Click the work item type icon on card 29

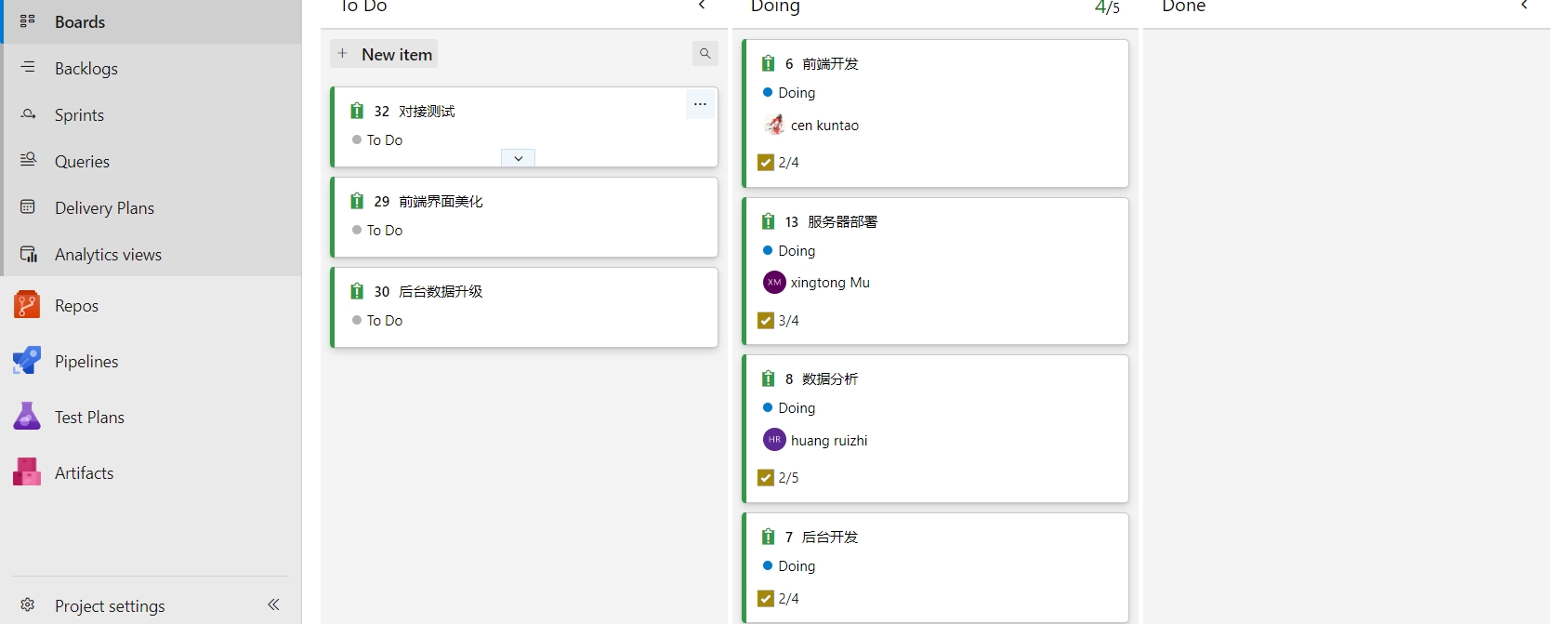tap(357, 201)
